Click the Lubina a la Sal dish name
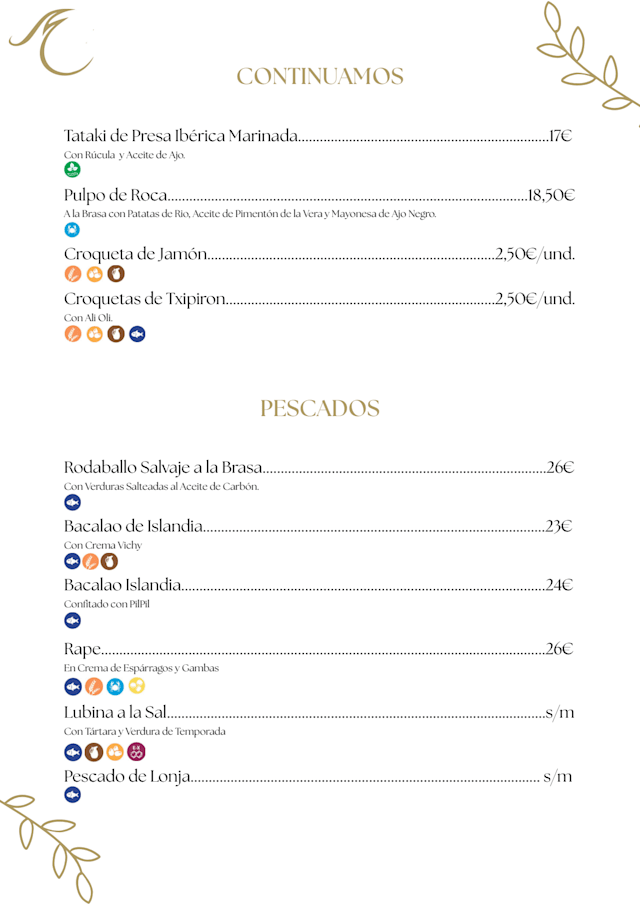The height and width of the screenshot is (905, 640). [x=115, y=713]
